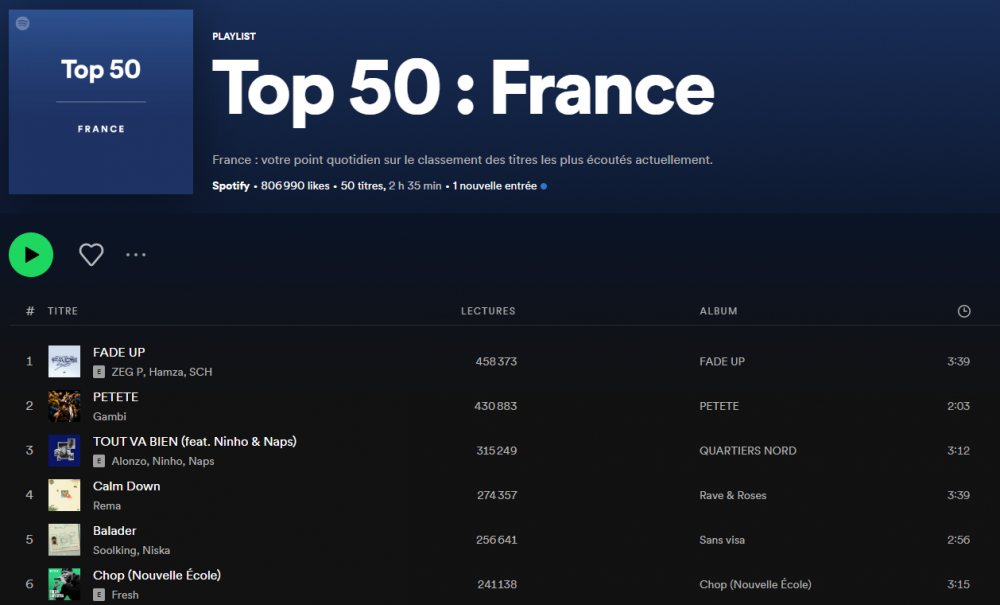Click the 3:15 duration of Chop
This screenshot has width=1000, height=605.
[x=958, y=585]
